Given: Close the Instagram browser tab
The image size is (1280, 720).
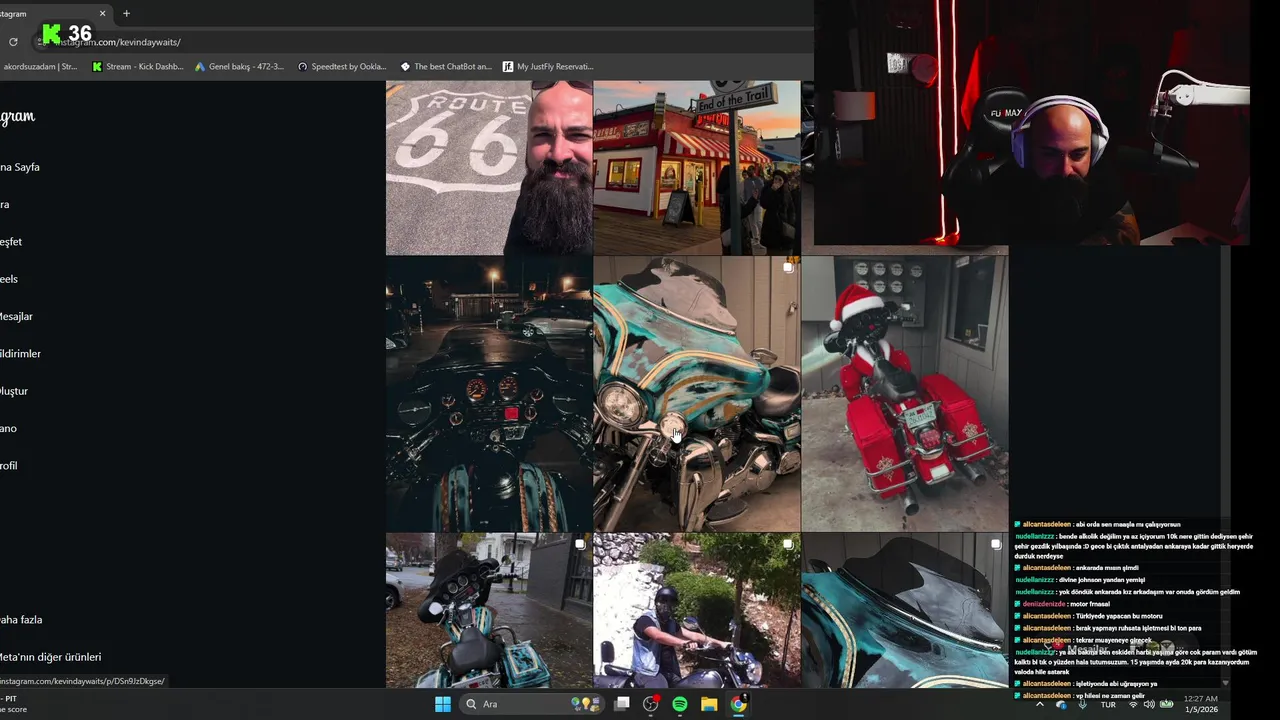Looking at the screenshot, I should click(x=102, y=13).
